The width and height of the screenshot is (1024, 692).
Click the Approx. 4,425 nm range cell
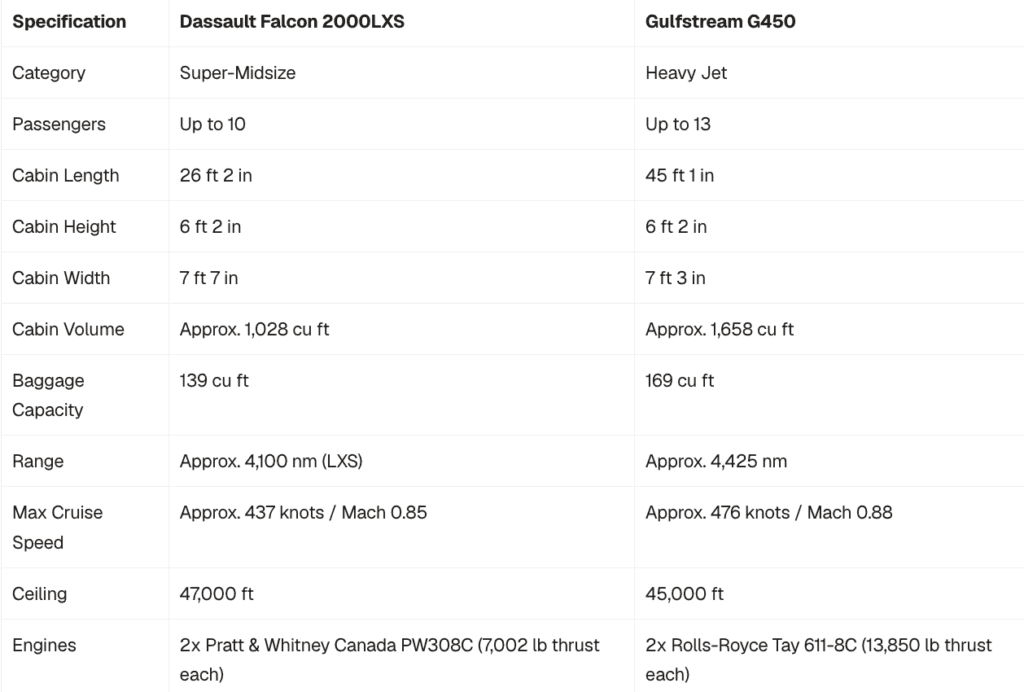point(716,461)
